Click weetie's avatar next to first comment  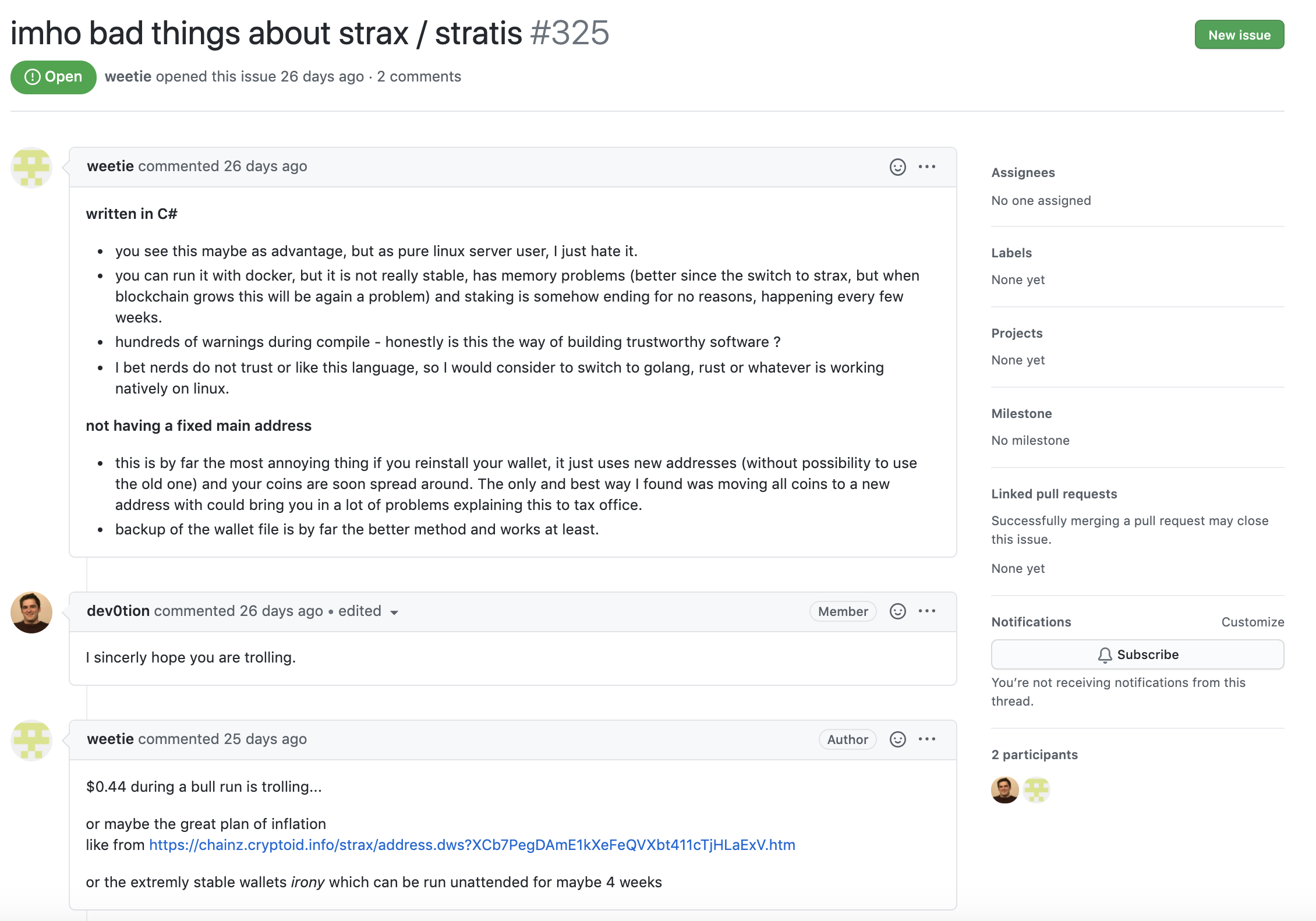point(31,168)
